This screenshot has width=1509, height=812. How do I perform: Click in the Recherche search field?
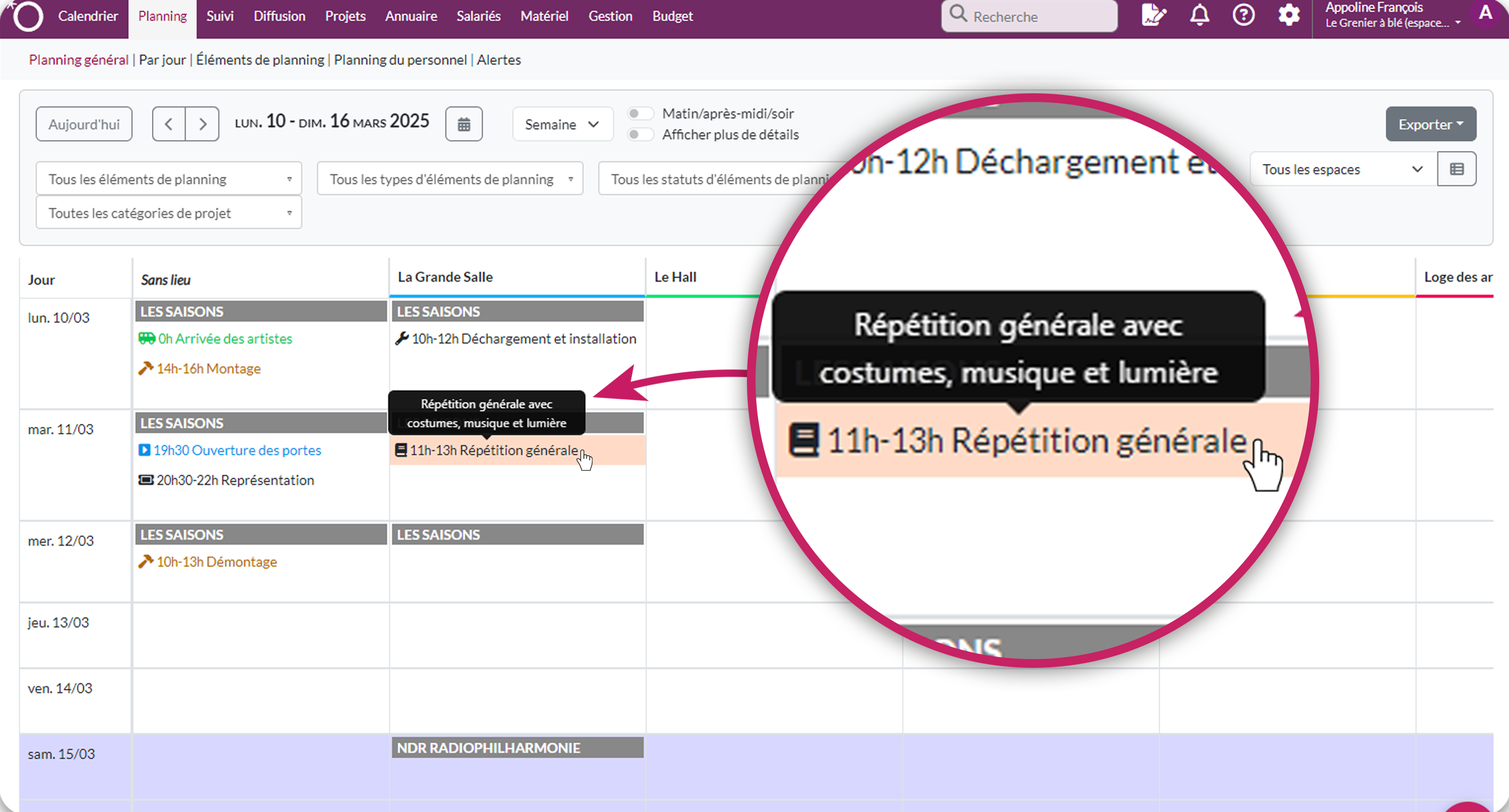point(1029,16)
